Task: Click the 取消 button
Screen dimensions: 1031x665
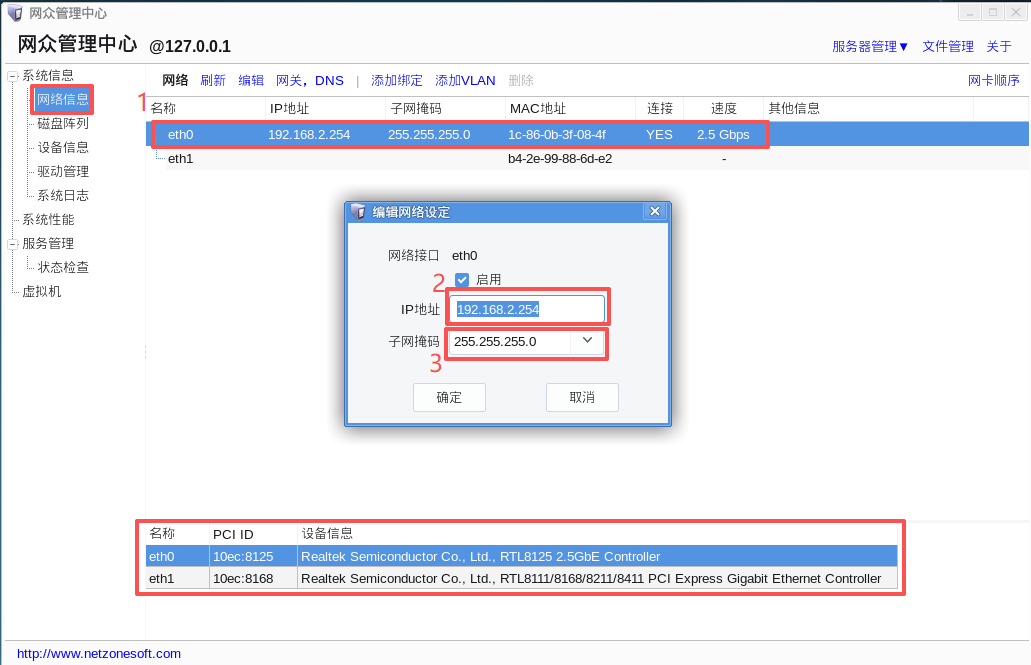Action: point(582,397)
